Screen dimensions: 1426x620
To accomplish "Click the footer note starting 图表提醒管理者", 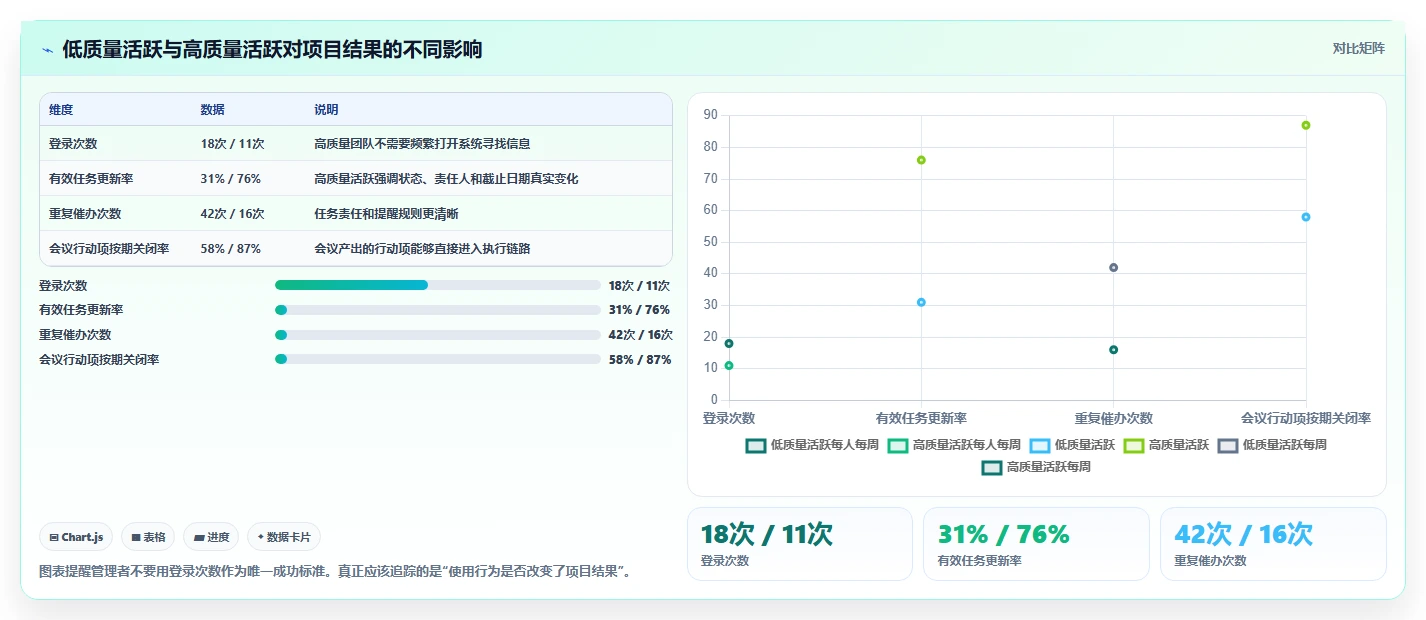I will (x=335, y=572).
